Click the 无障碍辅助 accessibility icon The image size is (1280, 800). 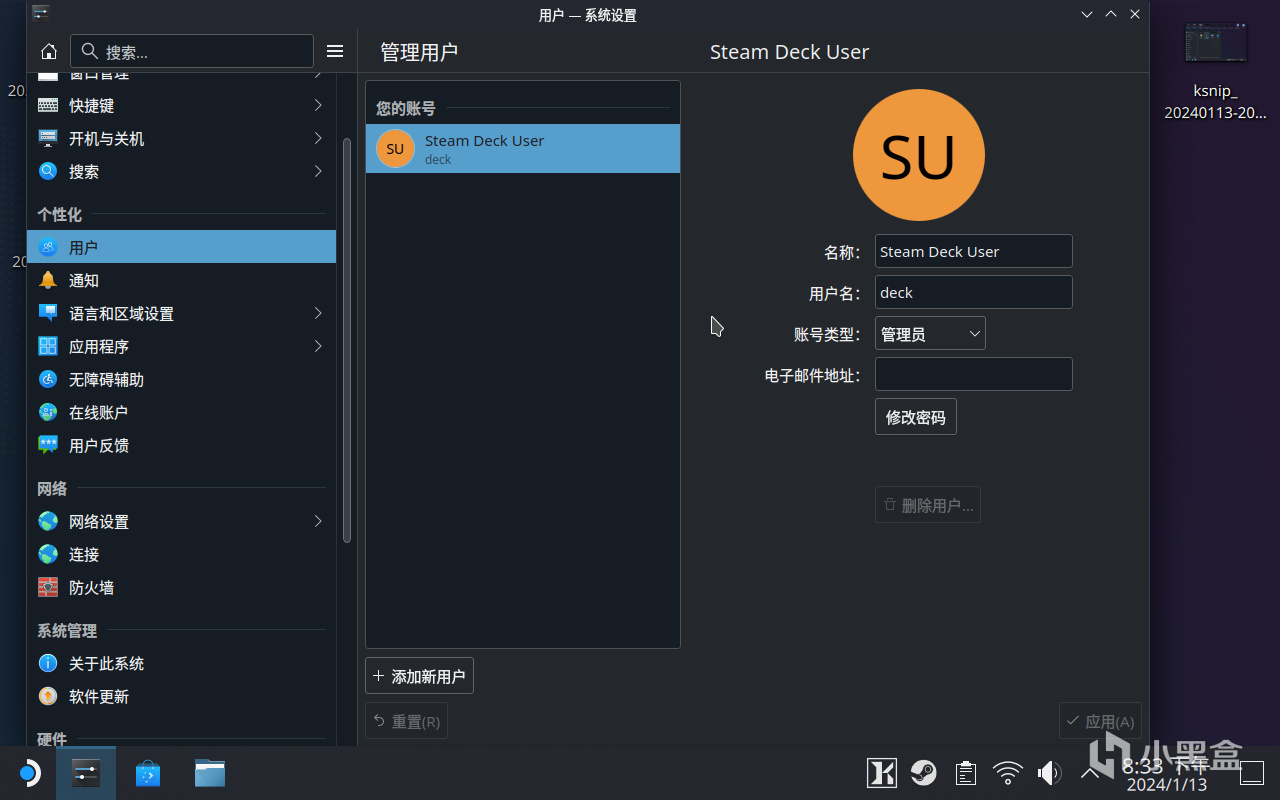[x=48, y=379]
